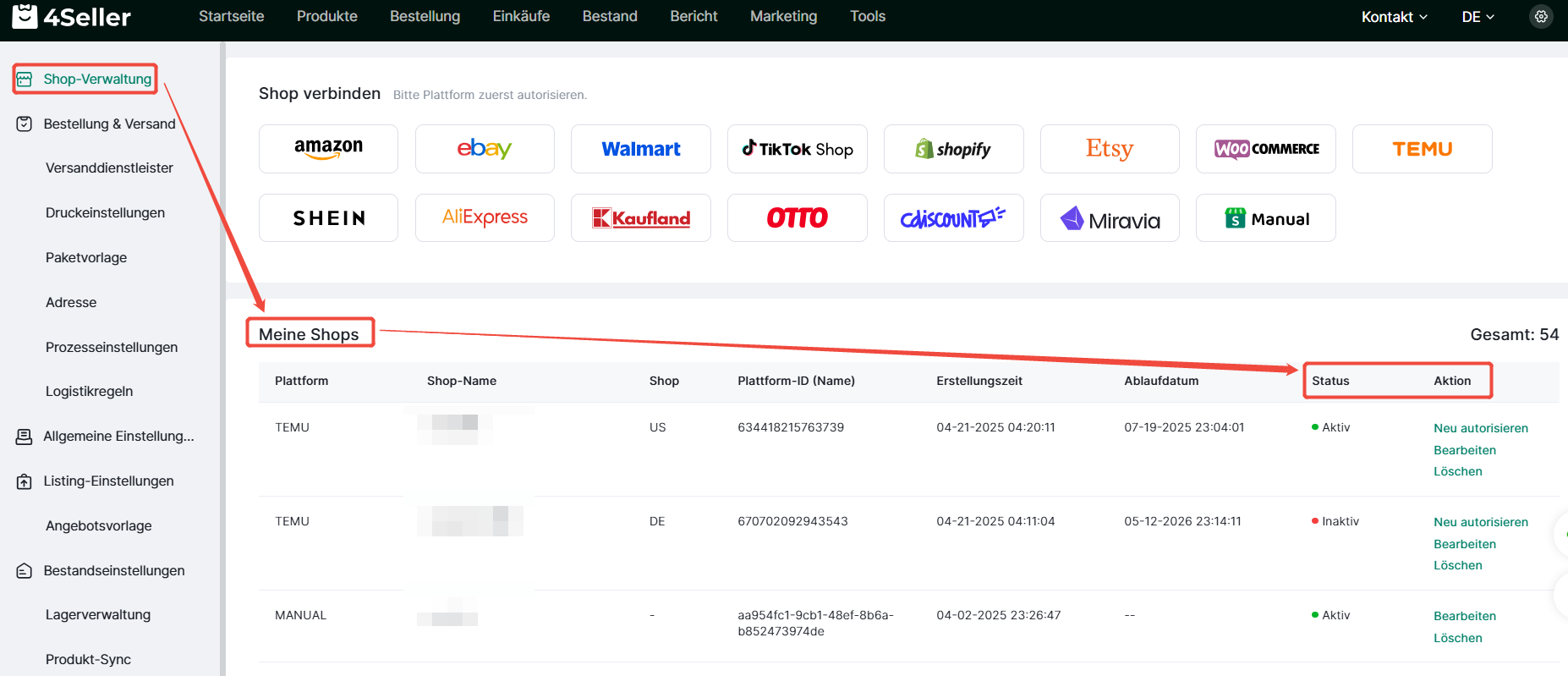This screenshot has width=1568, height=676.
Task: Connect a Shopify shop
Action: tap(954, 149)
